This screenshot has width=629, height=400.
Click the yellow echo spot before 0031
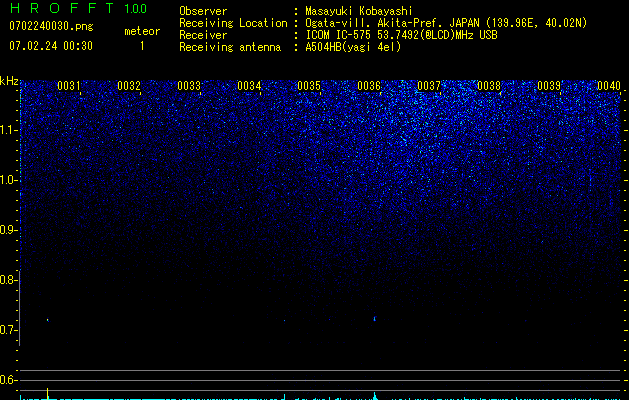click(x=48, y=320)
